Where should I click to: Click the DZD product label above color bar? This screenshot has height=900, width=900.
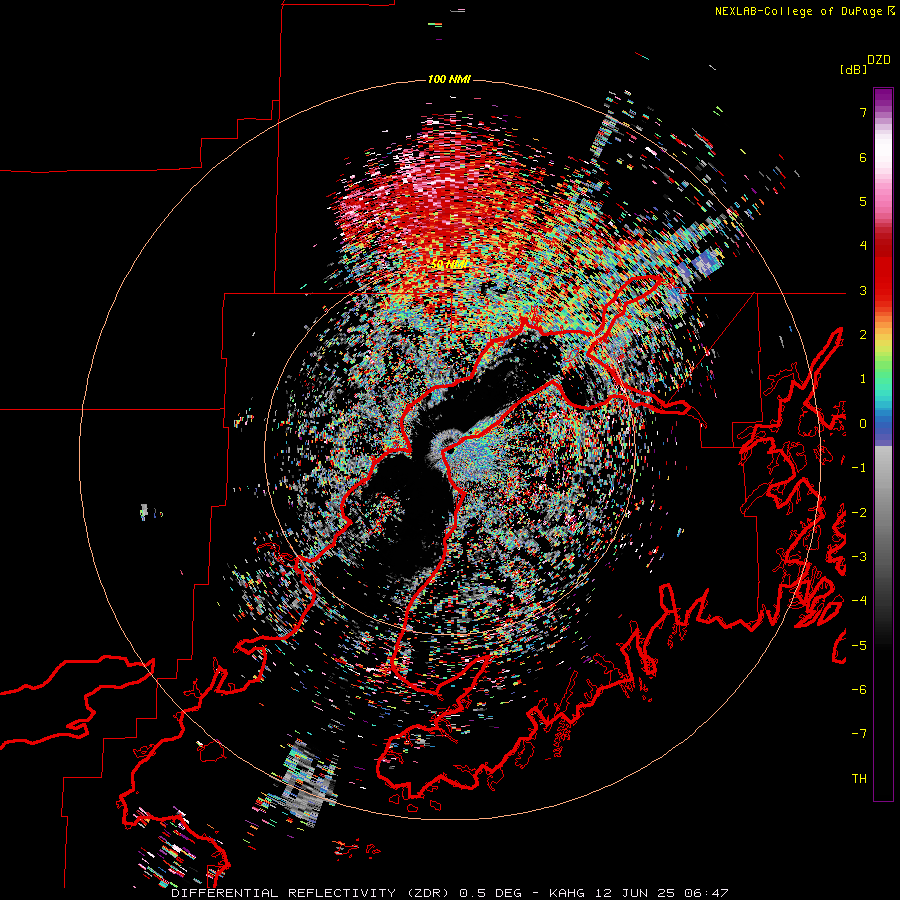pyautogui.click(x=879, y=60)
